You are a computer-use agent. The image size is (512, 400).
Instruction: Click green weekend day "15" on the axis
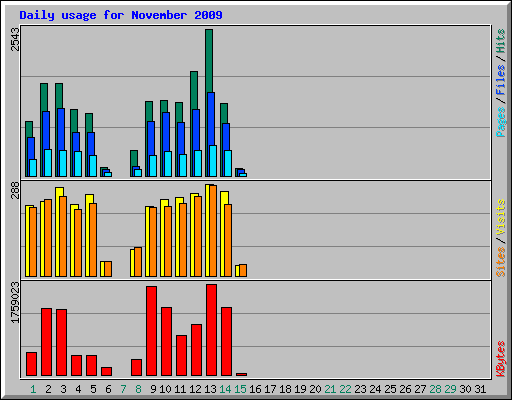(240, 389)
